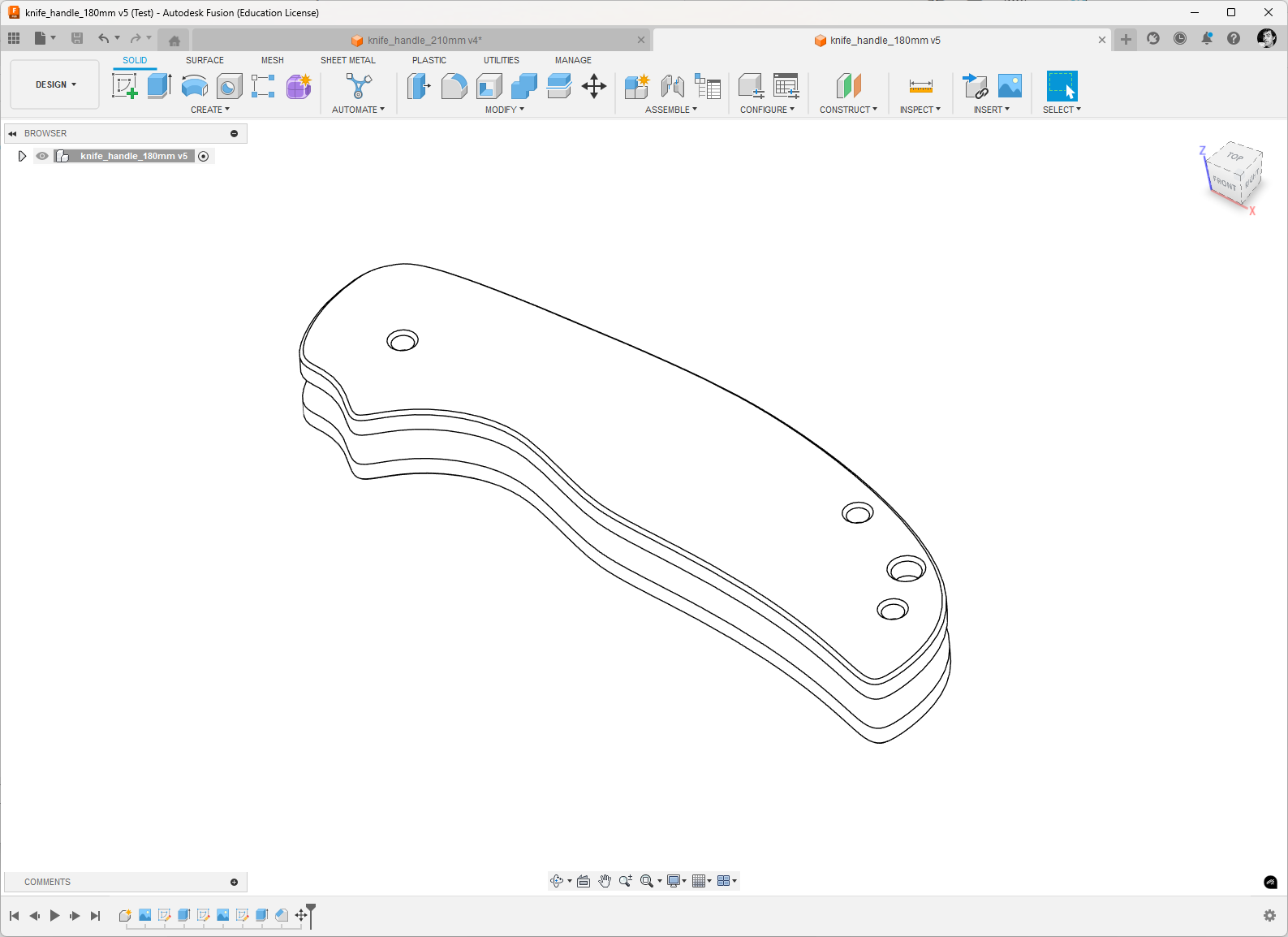
Task: Select the Extrude tool
Action: point(159,86)
